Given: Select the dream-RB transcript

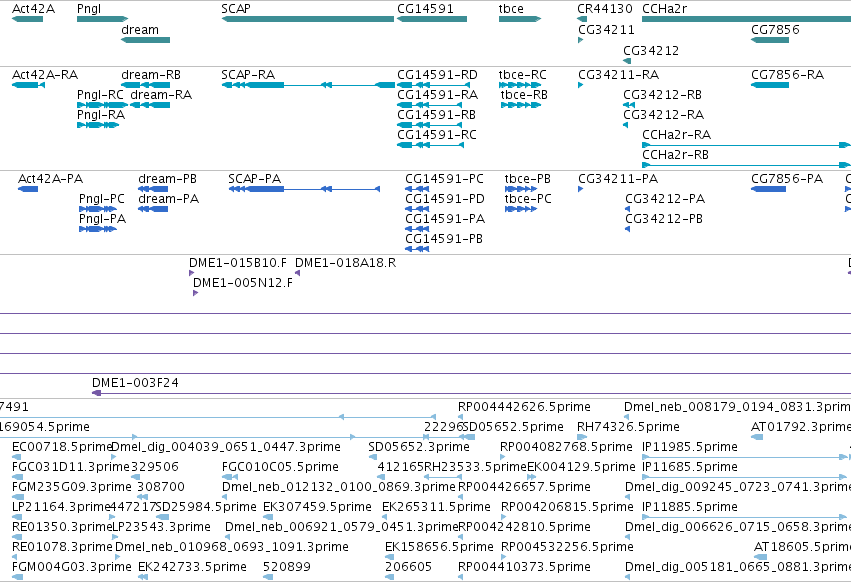Looking at the screenshot, I should pyautogui.click(x=145, y=85).
